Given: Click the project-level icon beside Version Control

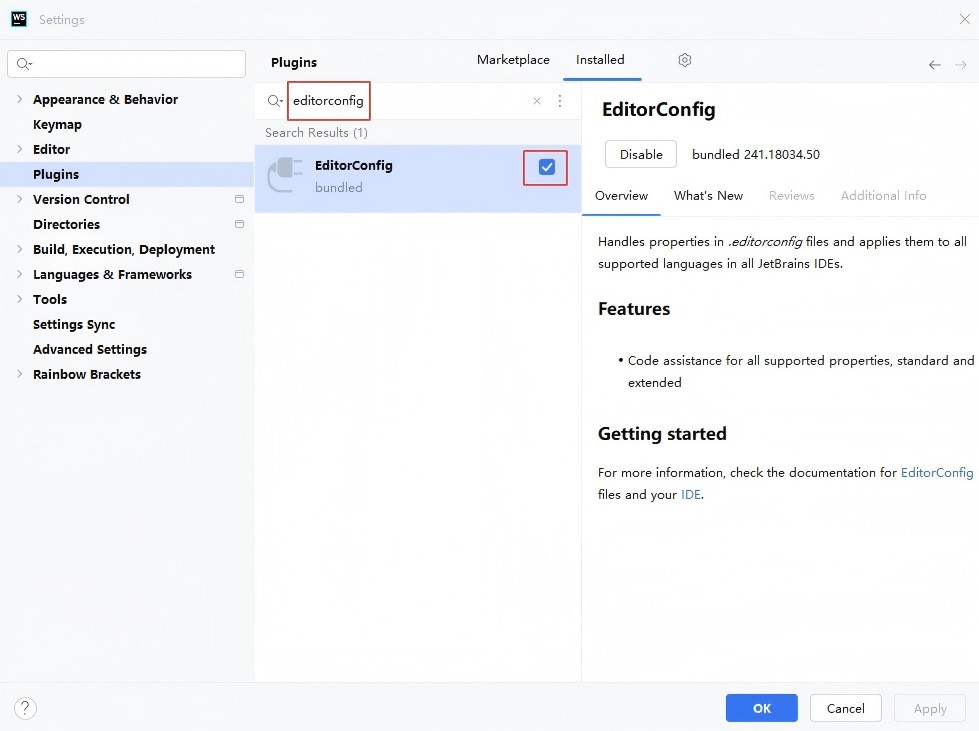Looking at the screenshot, I should point(239,199).
